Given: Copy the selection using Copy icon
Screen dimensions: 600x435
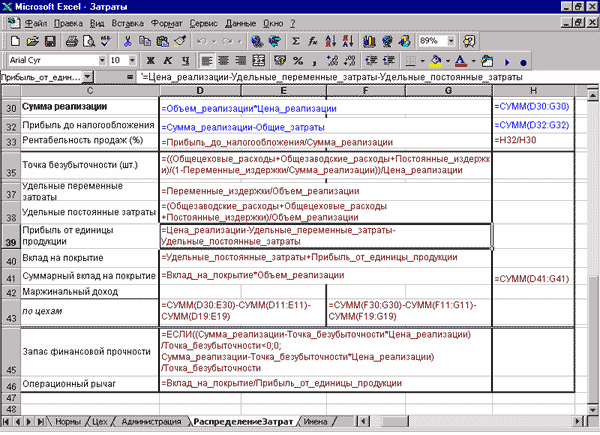Looking at the screenshot, I should (x=145, y=41).
